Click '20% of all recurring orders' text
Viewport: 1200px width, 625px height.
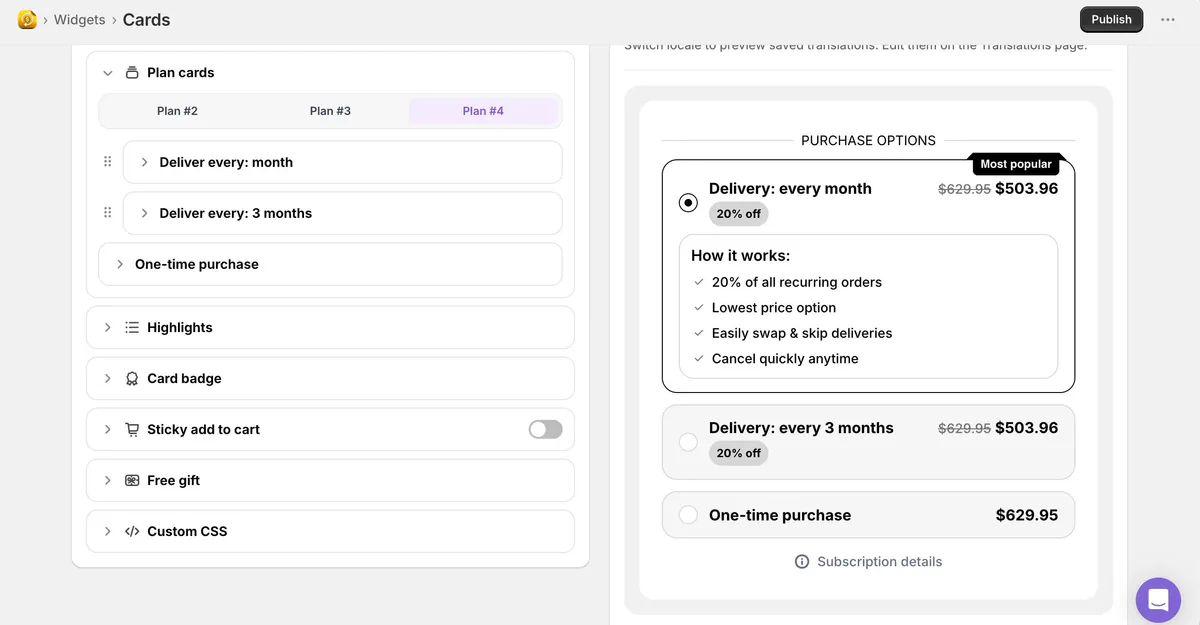tap(797, 282)
